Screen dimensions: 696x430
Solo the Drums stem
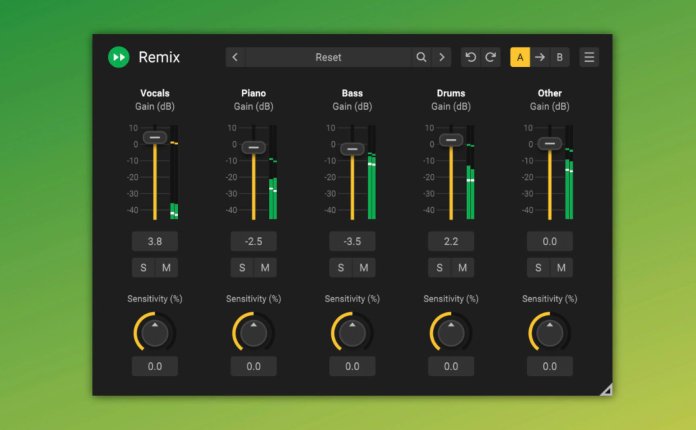pyautogui.click(x=439, y=268)
